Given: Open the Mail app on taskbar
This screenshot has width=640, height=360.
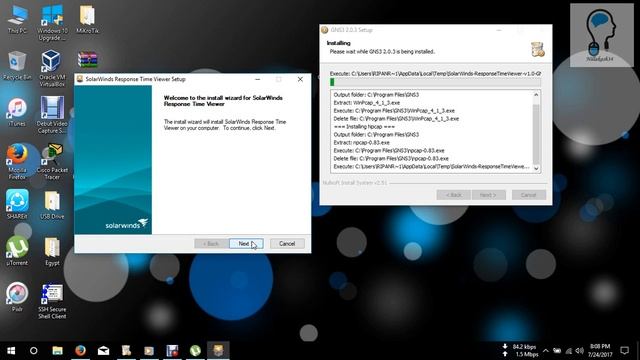Looking at the screenshot, I should (103, 350).
